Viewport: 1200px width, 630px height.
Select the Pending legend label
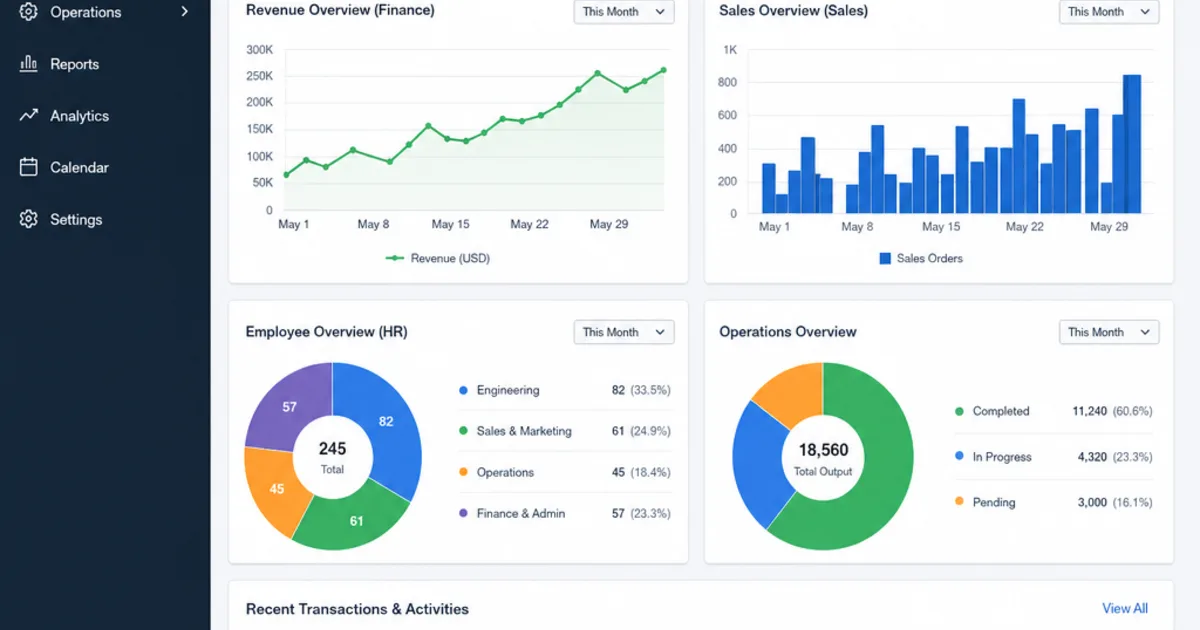[x=994, y=502]
